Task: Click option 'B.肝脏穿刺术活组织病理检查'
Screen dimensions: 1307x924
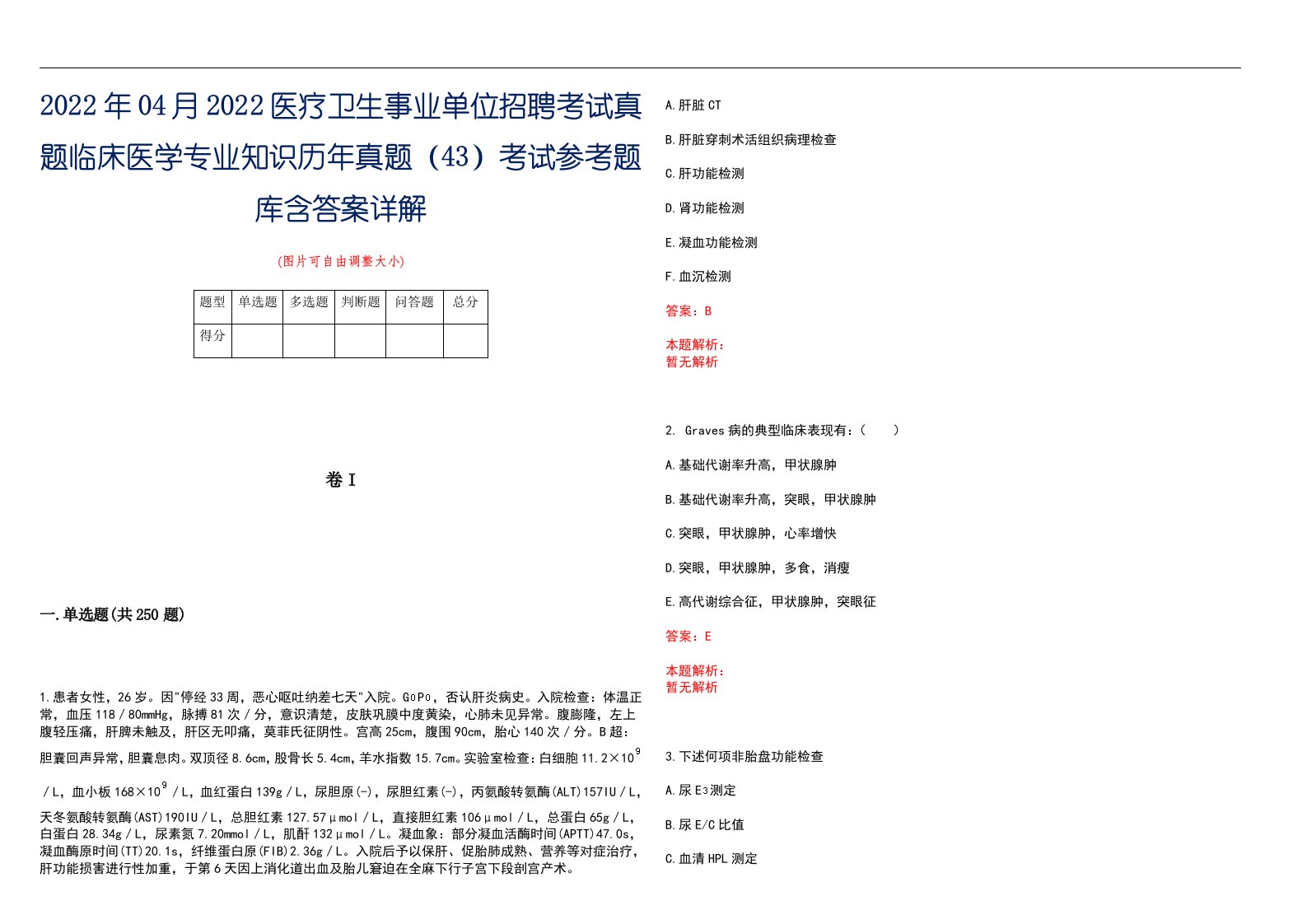Action: click(750, 140)
